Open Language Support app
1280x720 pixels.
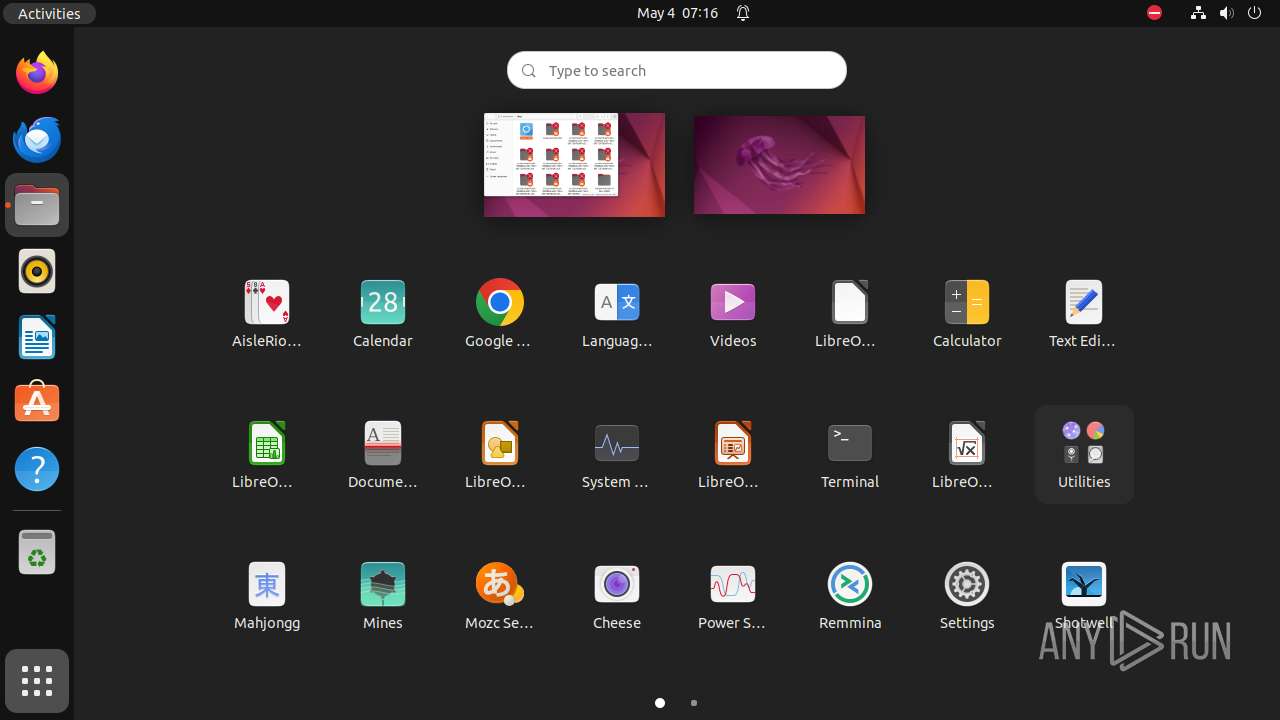[x=617, y=314]
